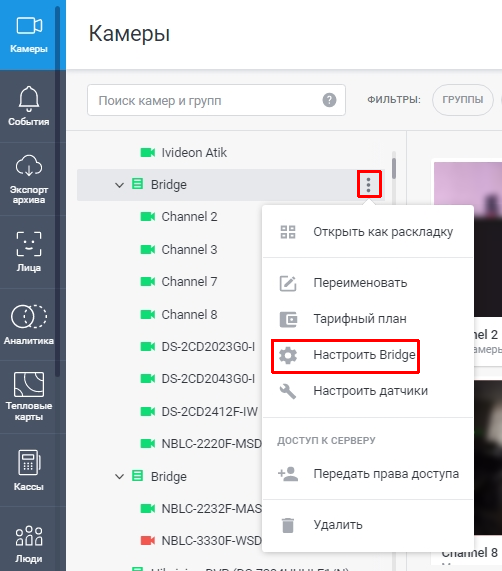Select camera NBLC-2232F-MAS in the tree

coord(211,508)
